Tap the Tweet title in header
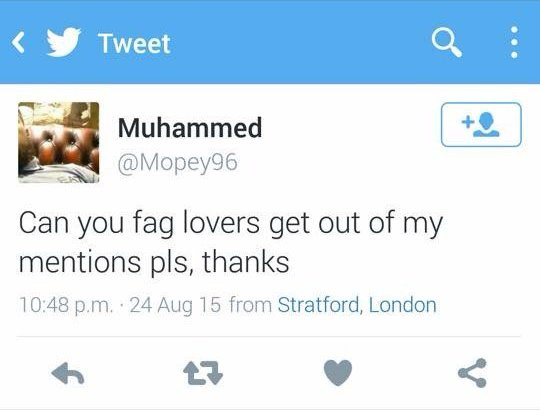The height and width of the screenshot is (412, 540). pyautogui.click(x=134, y=44)
